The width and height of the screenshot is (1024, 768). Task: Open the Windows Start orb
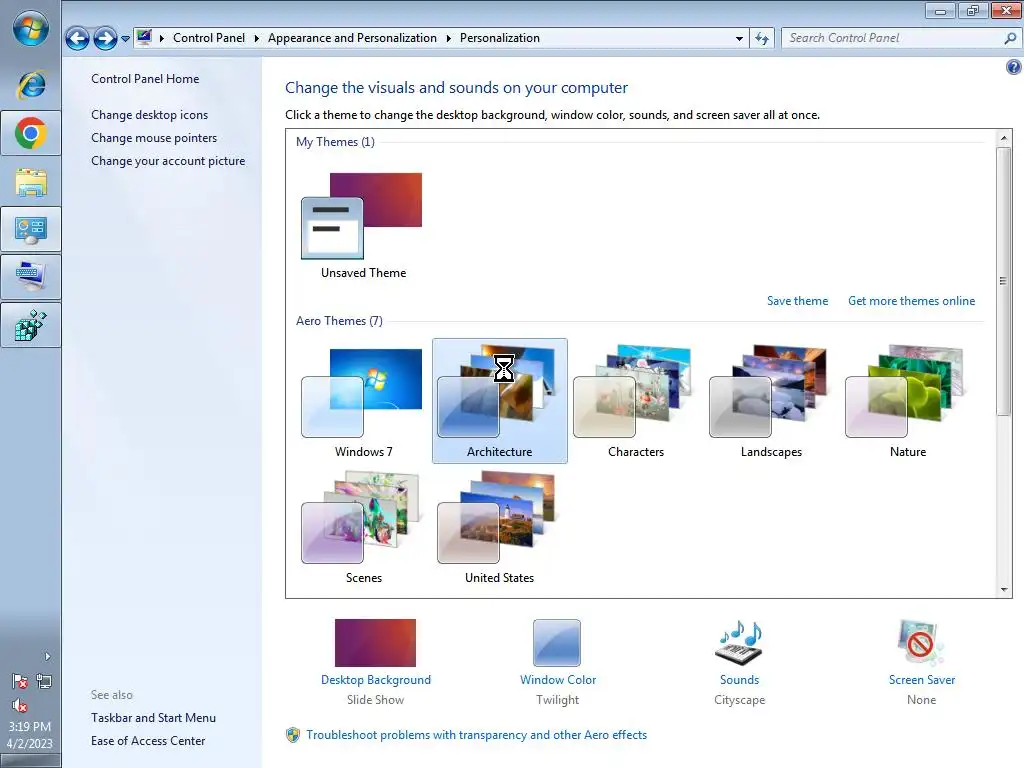click(x=31, y=28)
